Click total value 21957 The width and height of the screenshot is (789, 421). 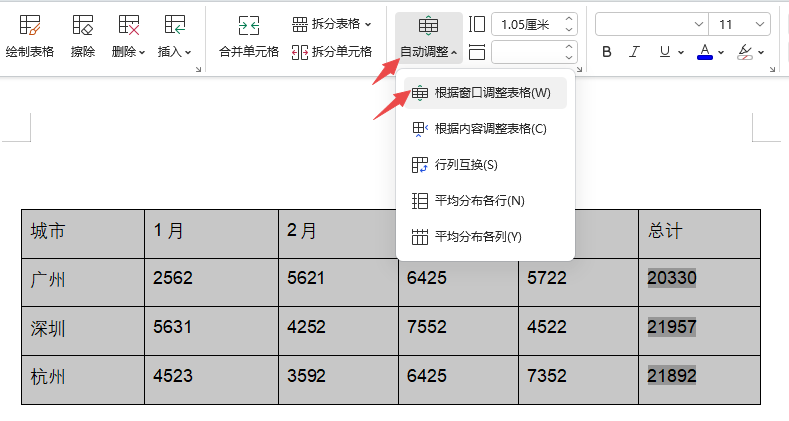672,327
